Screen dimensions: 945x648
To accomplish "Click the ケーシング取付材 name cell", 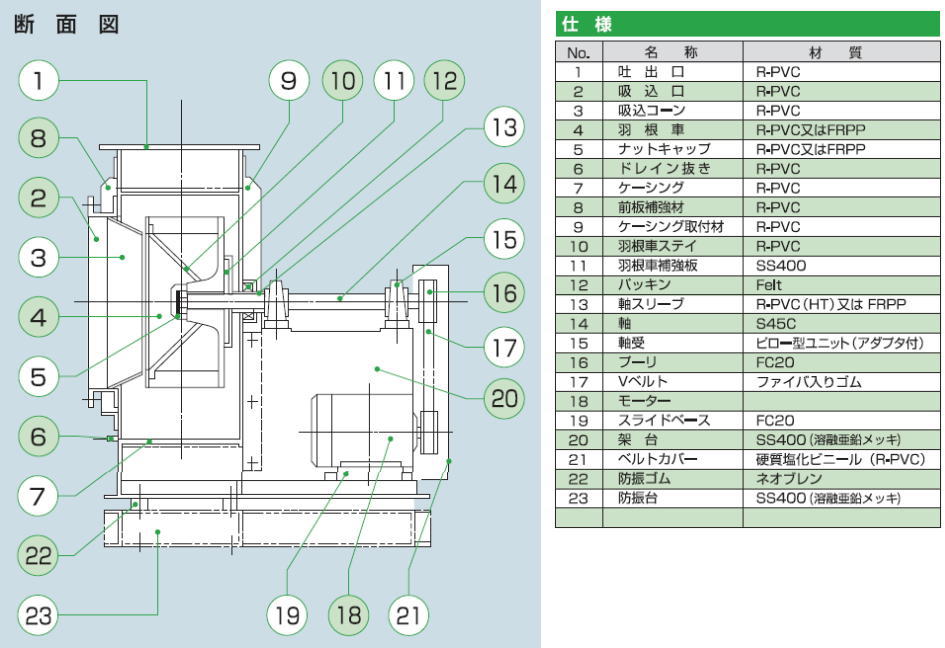I will click(673, 227).
